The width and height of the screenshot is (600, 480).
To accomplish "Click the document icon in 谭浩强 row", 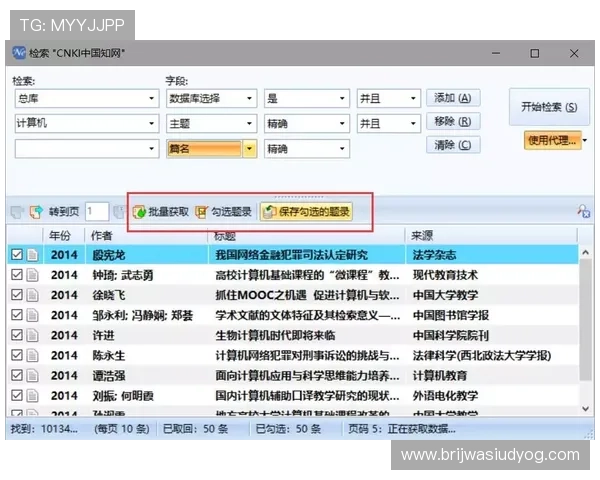I will (x=33, y=376).
